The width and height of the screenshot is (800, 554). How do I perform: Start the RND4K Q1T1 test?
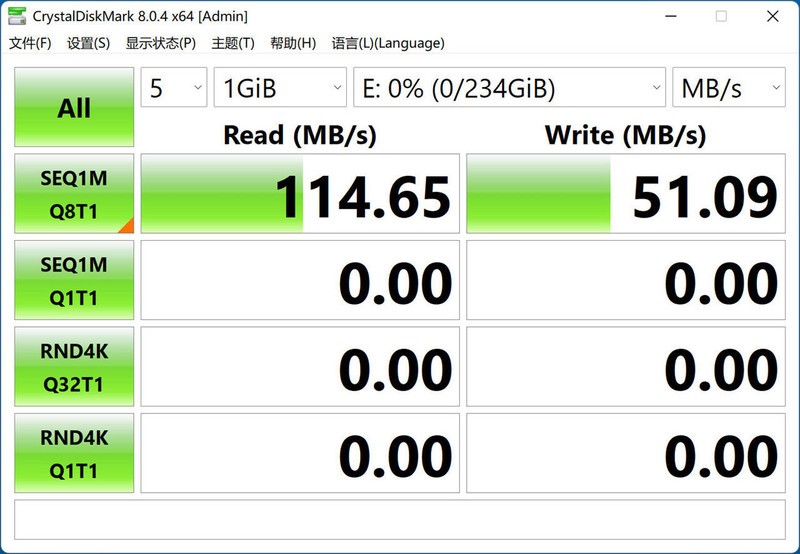pos(74,453)
